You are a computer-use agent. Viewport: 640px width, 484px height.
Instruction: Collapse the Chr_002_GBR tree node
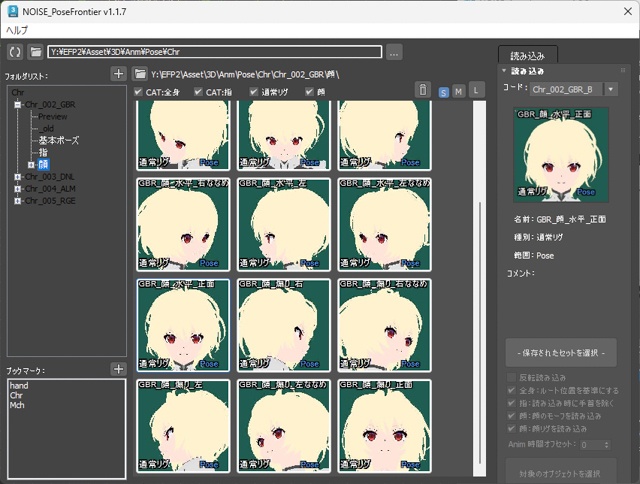(18, 104)
